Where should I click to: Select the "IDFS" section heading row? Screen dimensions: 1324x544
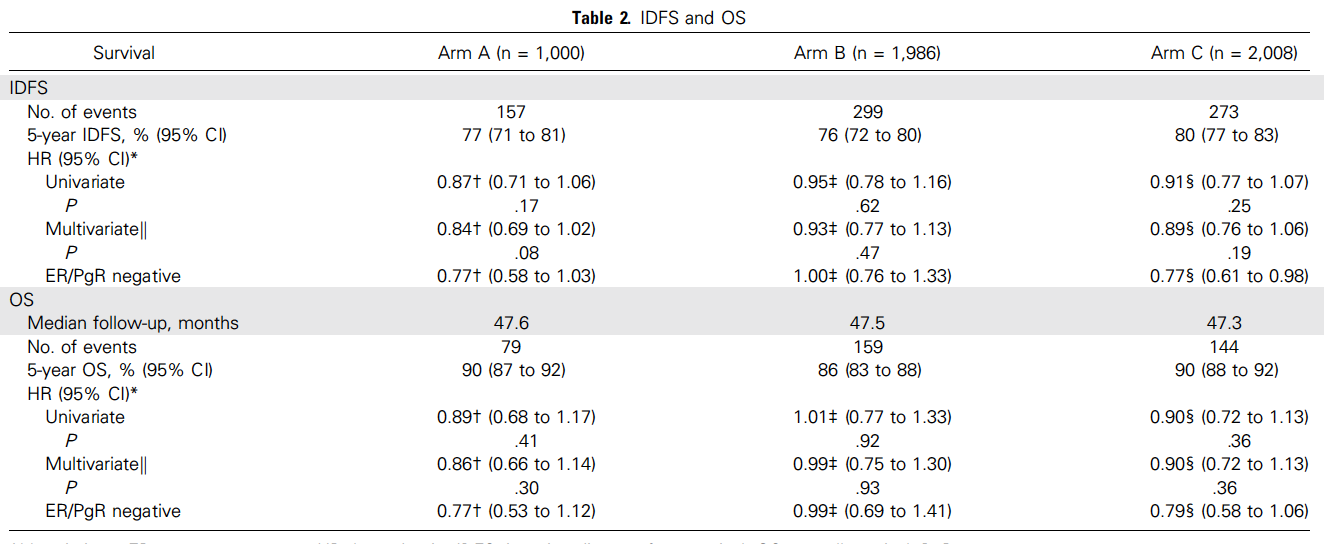(x=29, y=89)
